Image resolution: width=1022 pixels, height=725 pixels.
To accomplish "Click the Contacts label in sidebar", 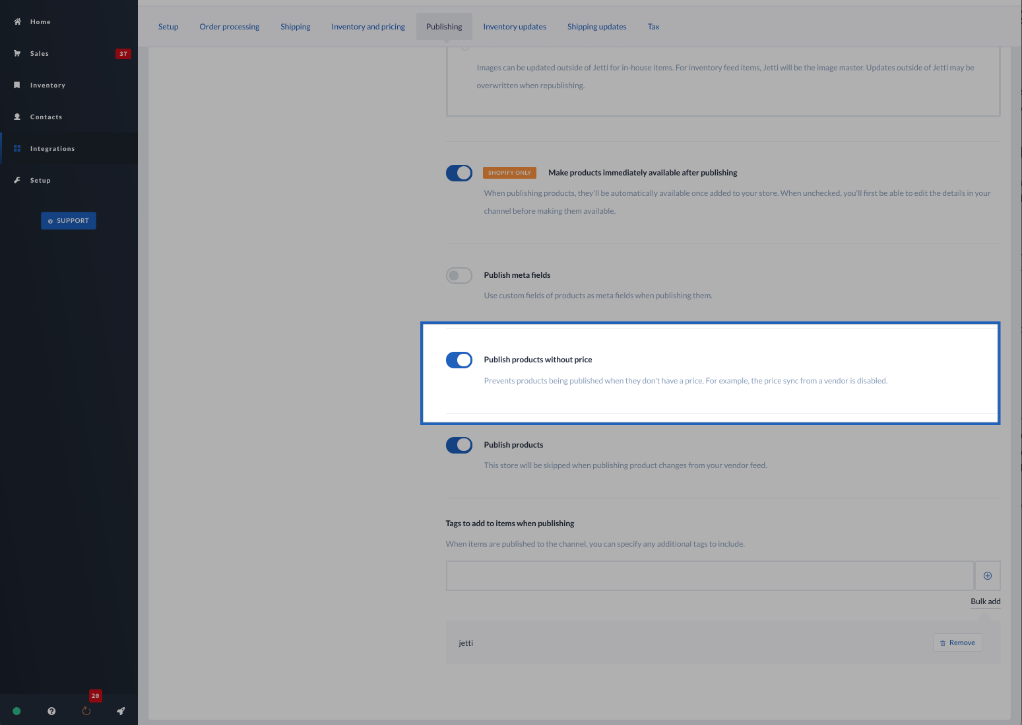I will click(46, 117).
